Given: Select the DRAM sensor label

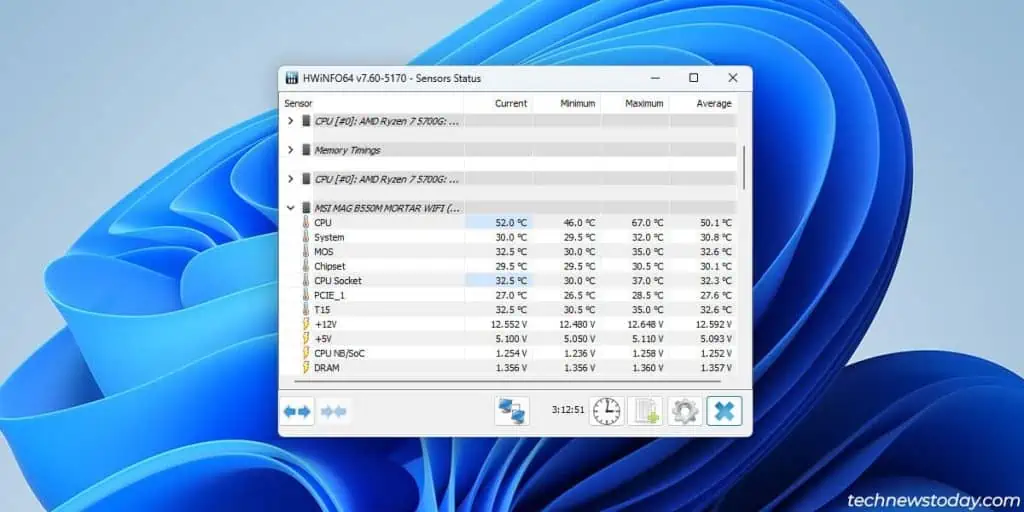Looking at the screenshot, I should (326, 368).
